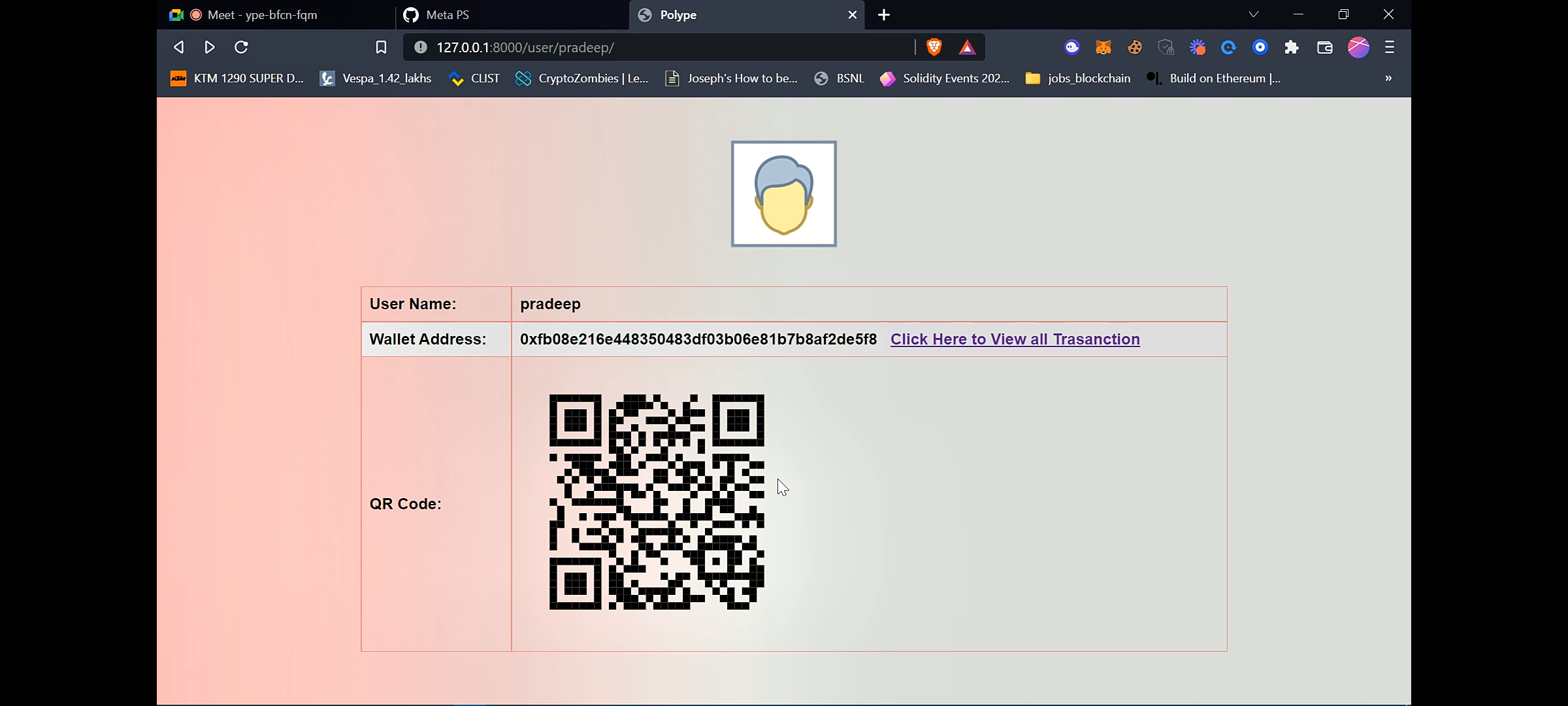Click the username value pradeep
This screenshot has height=706, width=1568.
(550, 305)
